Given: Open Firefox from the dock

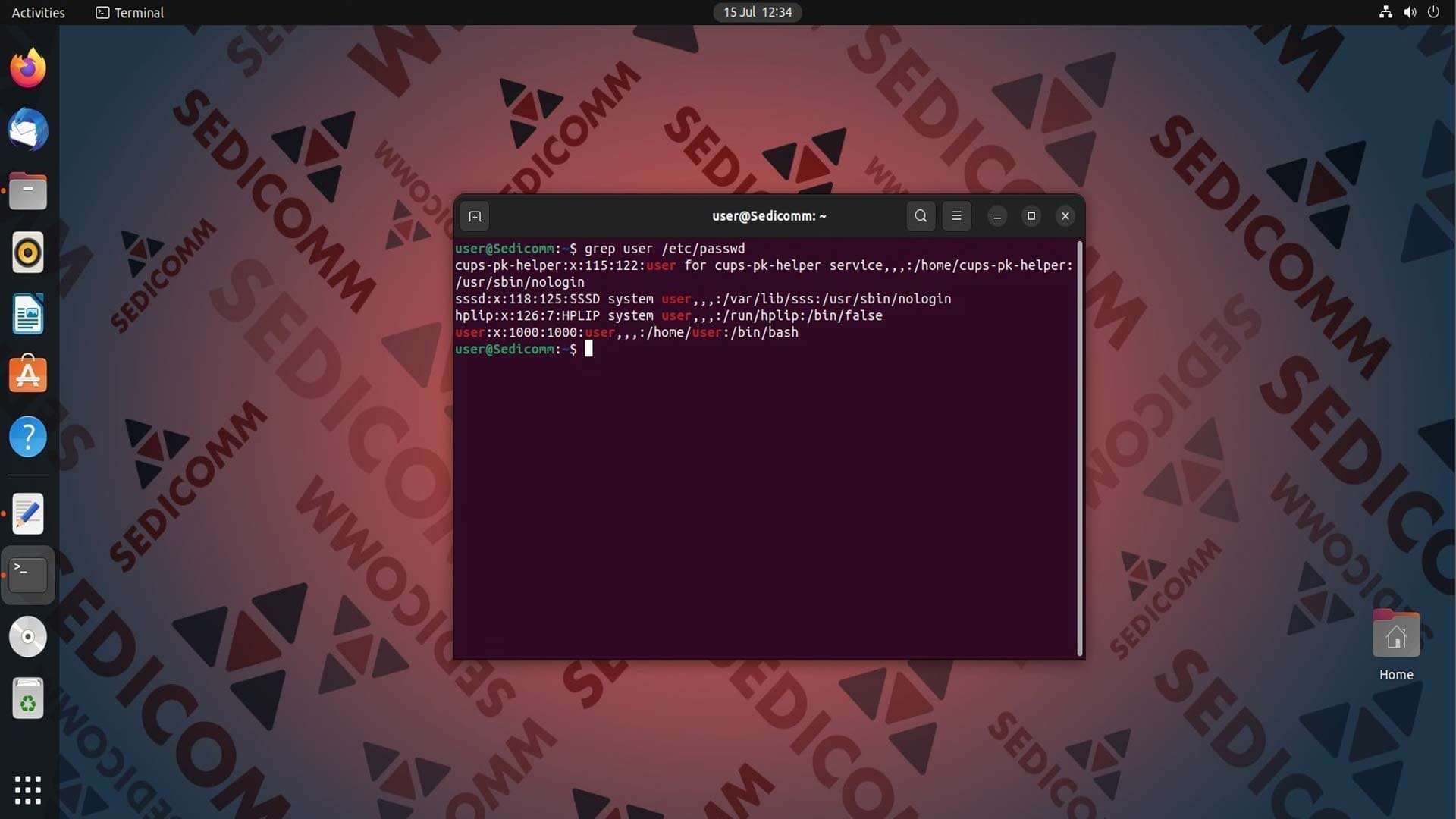Looking at the screenshot, I should (x=28, y=68).
